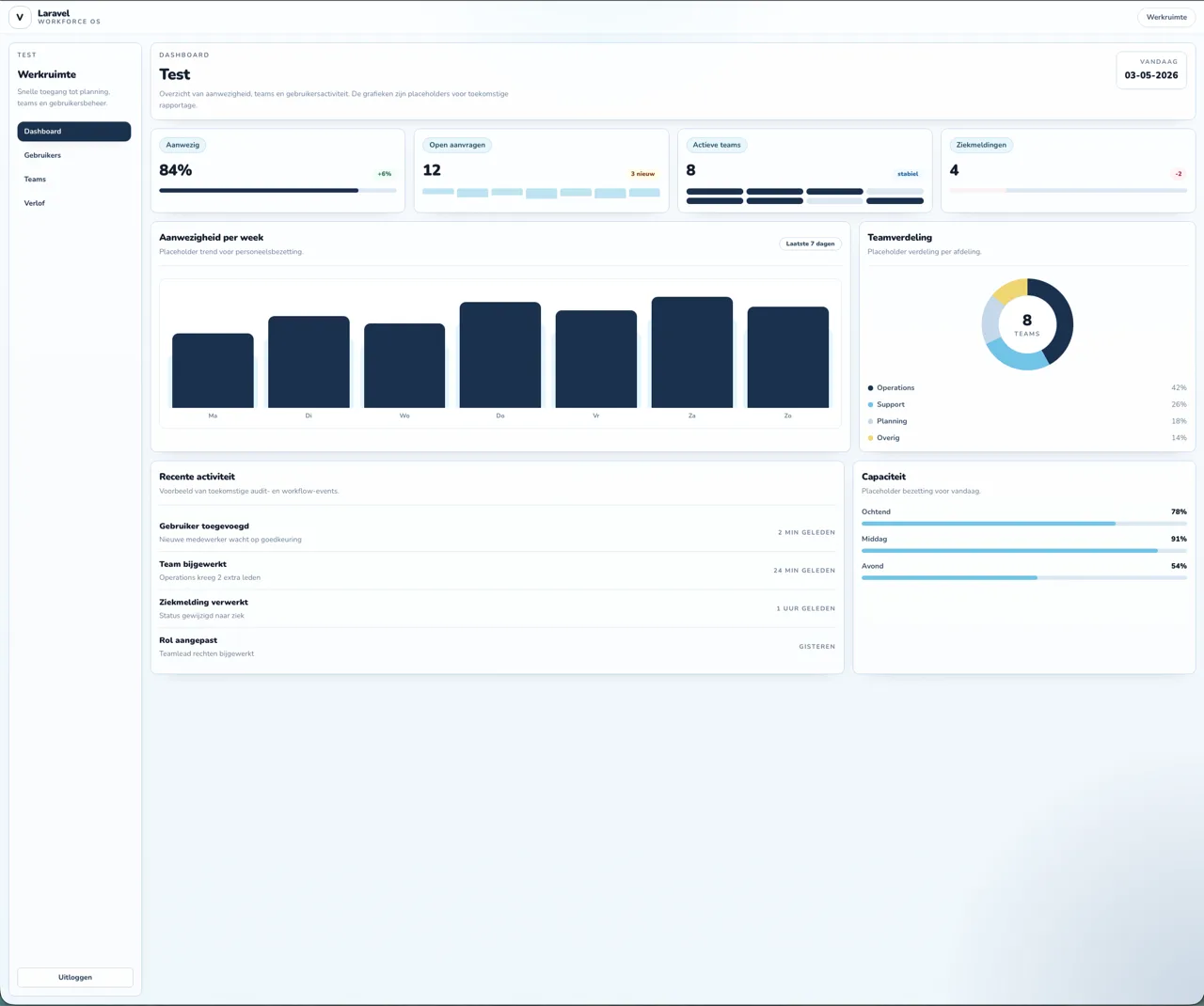
Task: Click the Ziekmeldingen badge
Action: pyautogui.click(x=981, y=145)
